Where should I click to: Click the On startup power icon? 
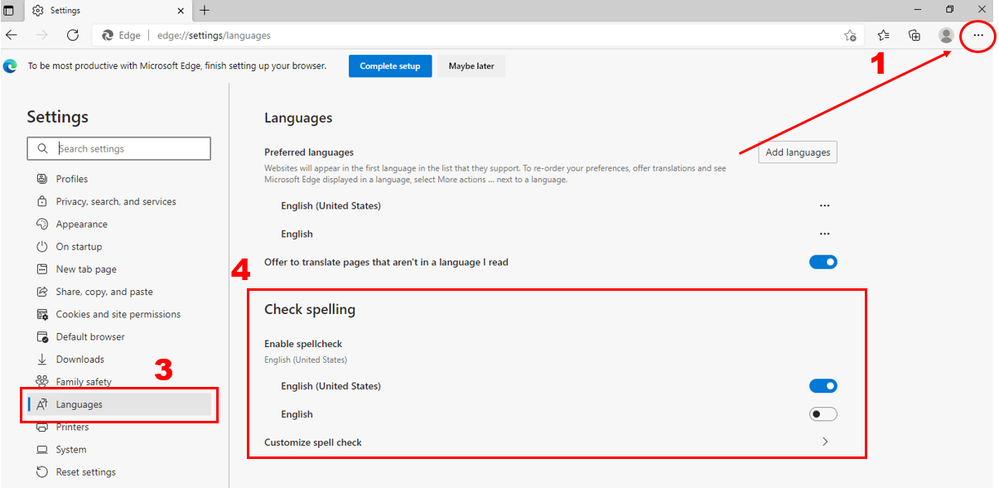pos(42,247)
